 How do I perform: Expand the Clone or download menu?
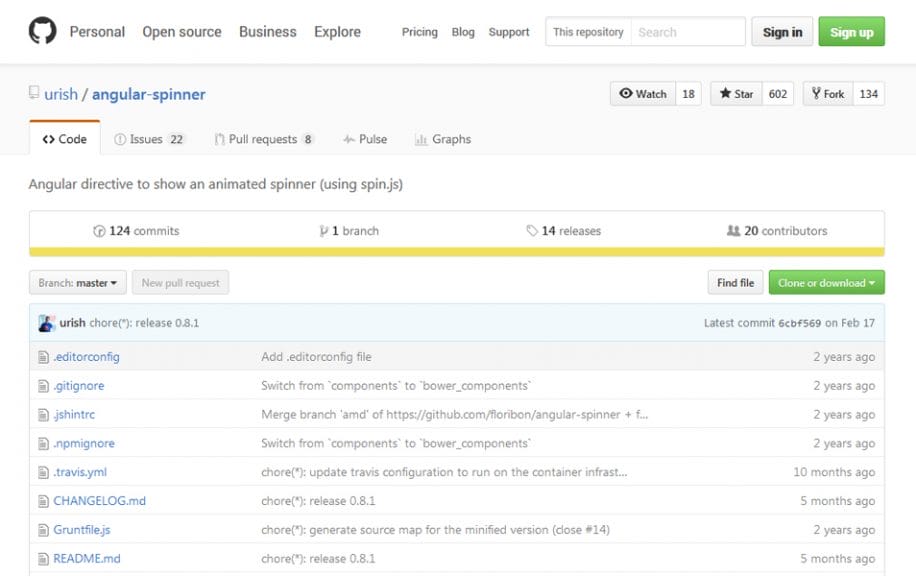point(826,282)
